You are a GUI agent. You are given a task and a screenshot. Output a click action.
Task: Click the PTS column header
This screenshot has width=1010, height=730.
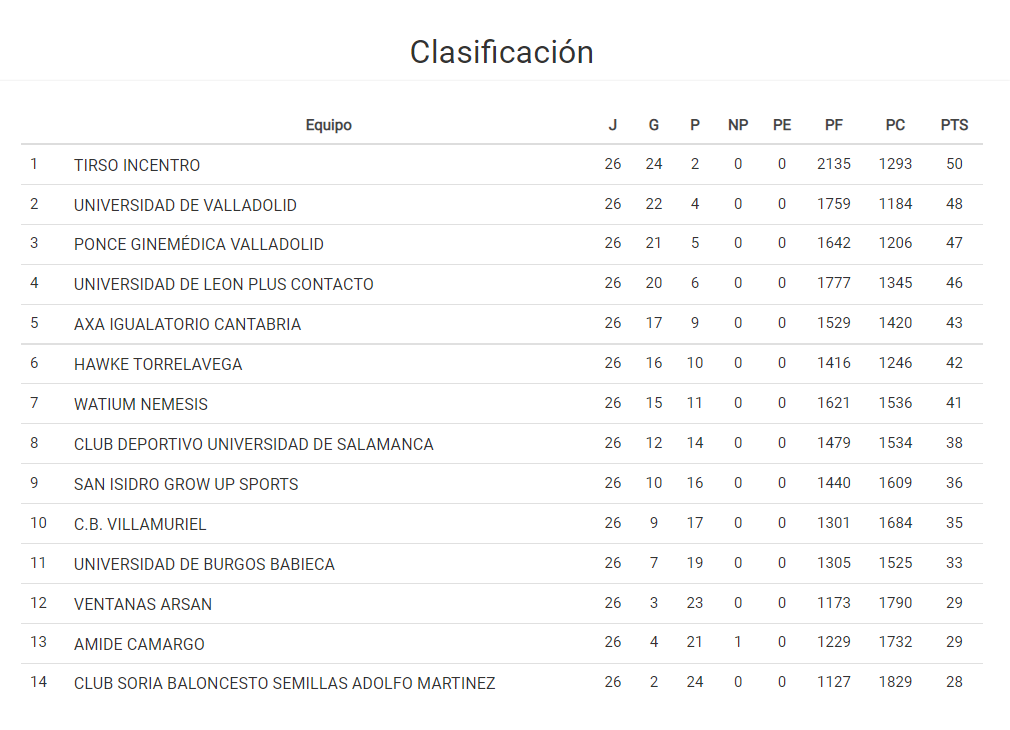pos(954,125)
